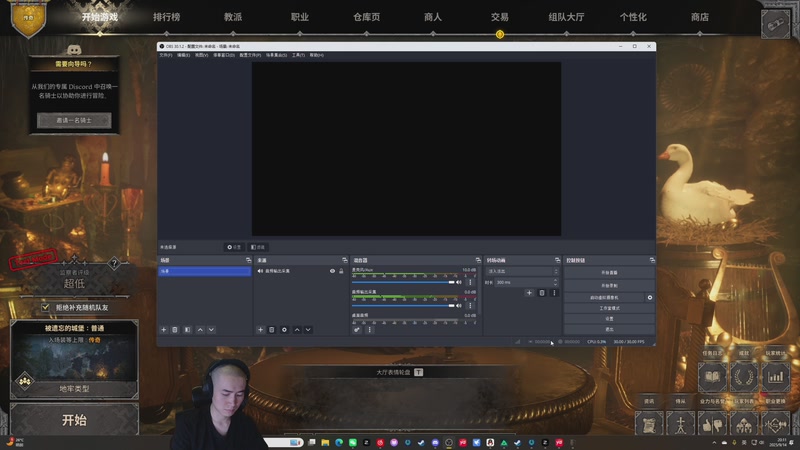Open mixer panel menu dots
800x450 pixels.
click(x=369, y=330)
